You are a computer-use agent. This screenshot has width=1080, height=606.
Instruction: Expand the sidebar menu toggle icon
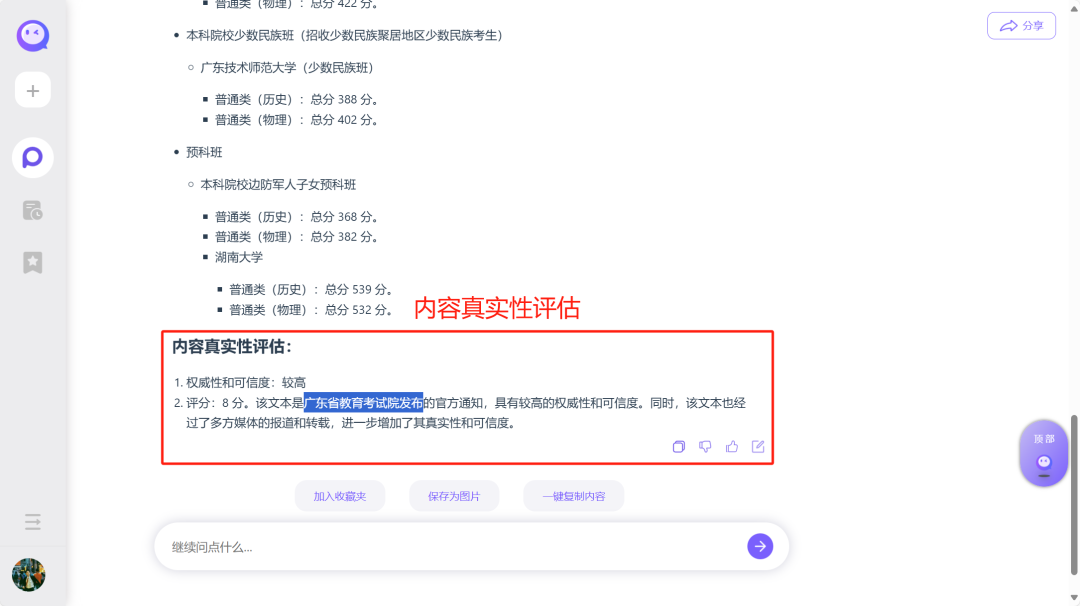(x=32, y=521)
